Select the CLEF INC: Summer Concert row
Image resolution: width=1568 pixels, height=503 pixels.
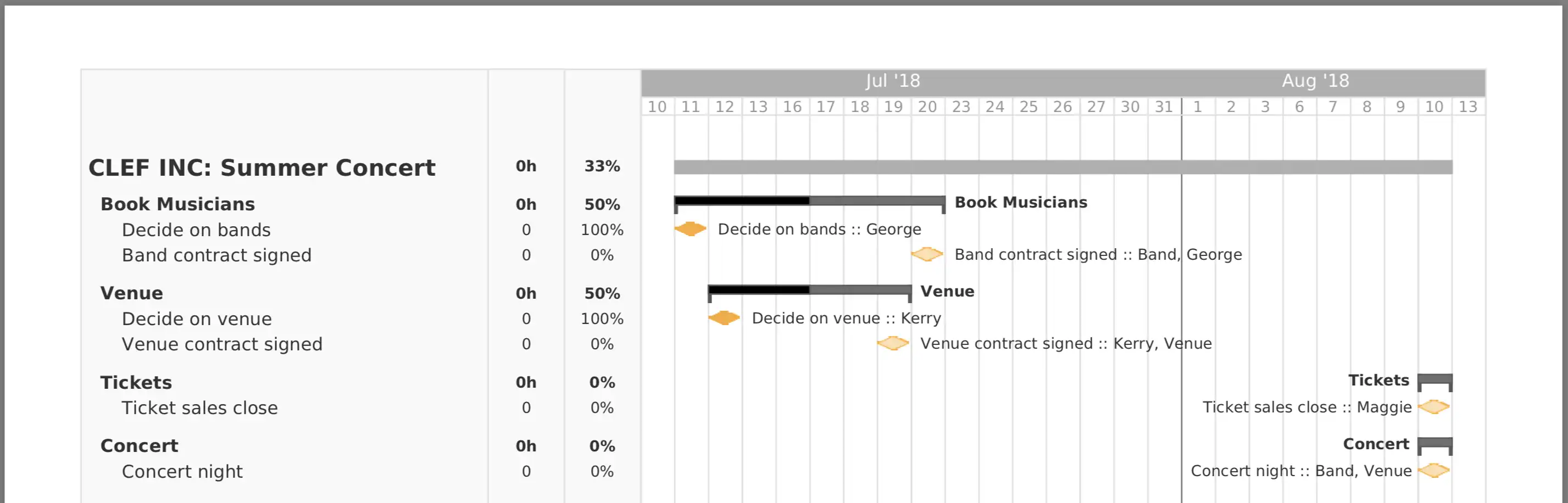tap(360, 167)
